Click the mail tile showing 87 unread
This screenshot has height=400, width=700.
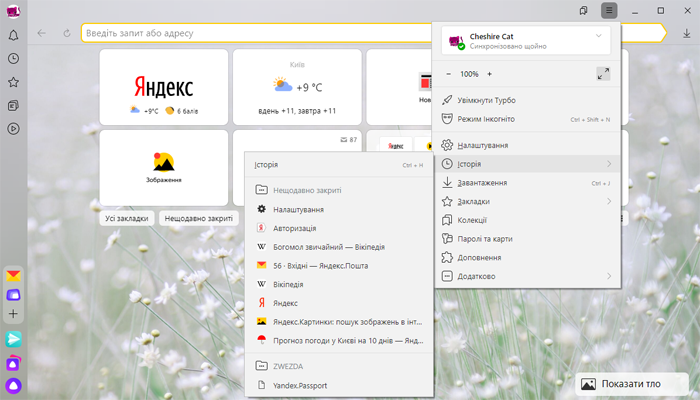(x=297, y=141)
